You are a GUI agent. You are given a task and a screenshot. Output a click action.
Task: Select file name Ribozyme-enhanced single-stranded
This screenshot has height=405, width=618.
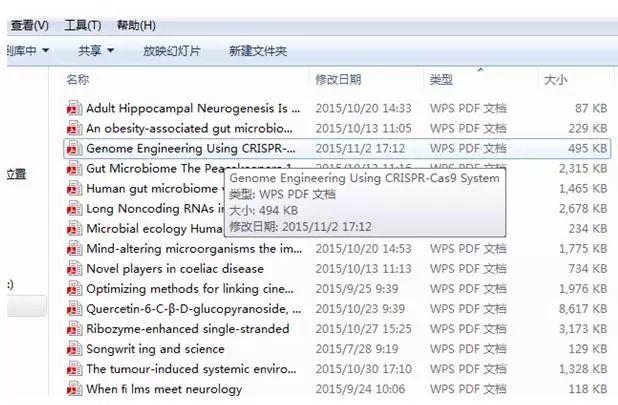[188, 329]
